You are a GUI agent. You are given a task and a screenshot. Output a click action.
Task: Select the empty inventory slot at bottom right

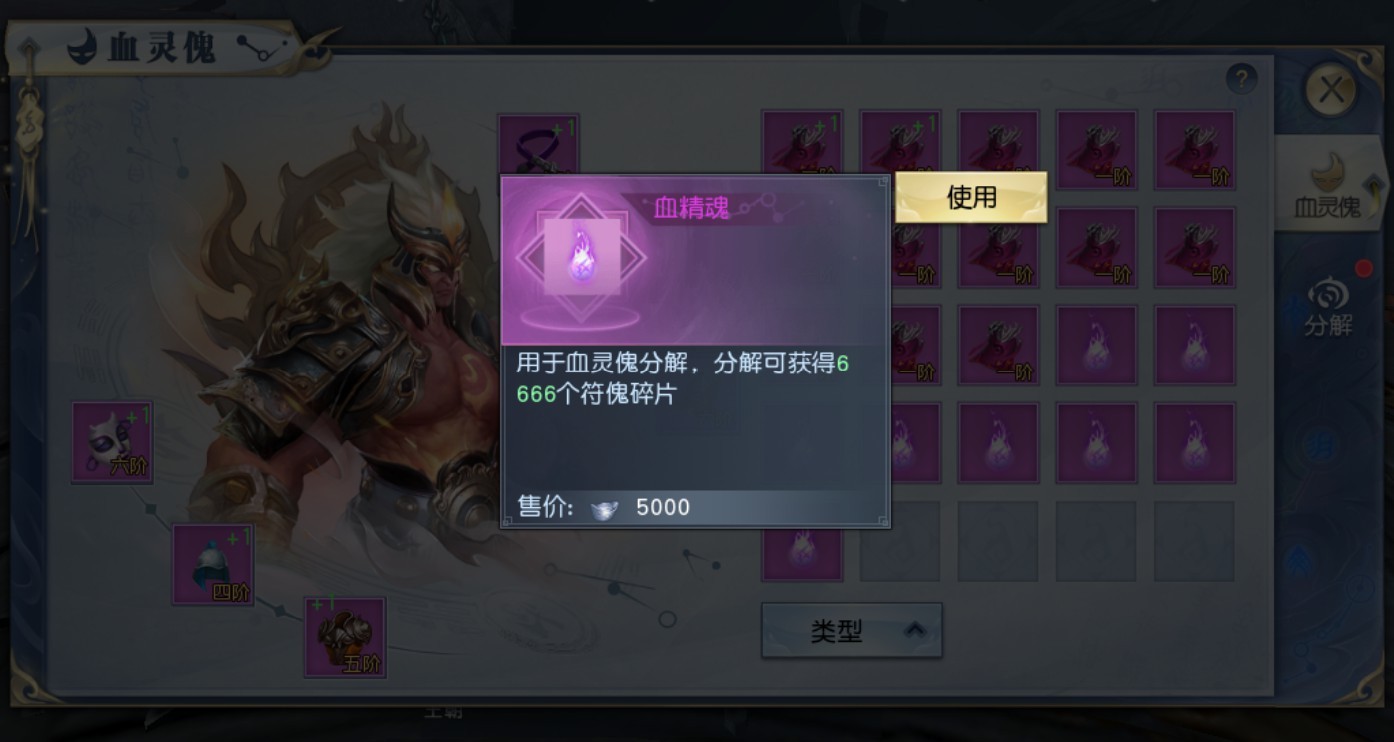(x=1194, y=541)
